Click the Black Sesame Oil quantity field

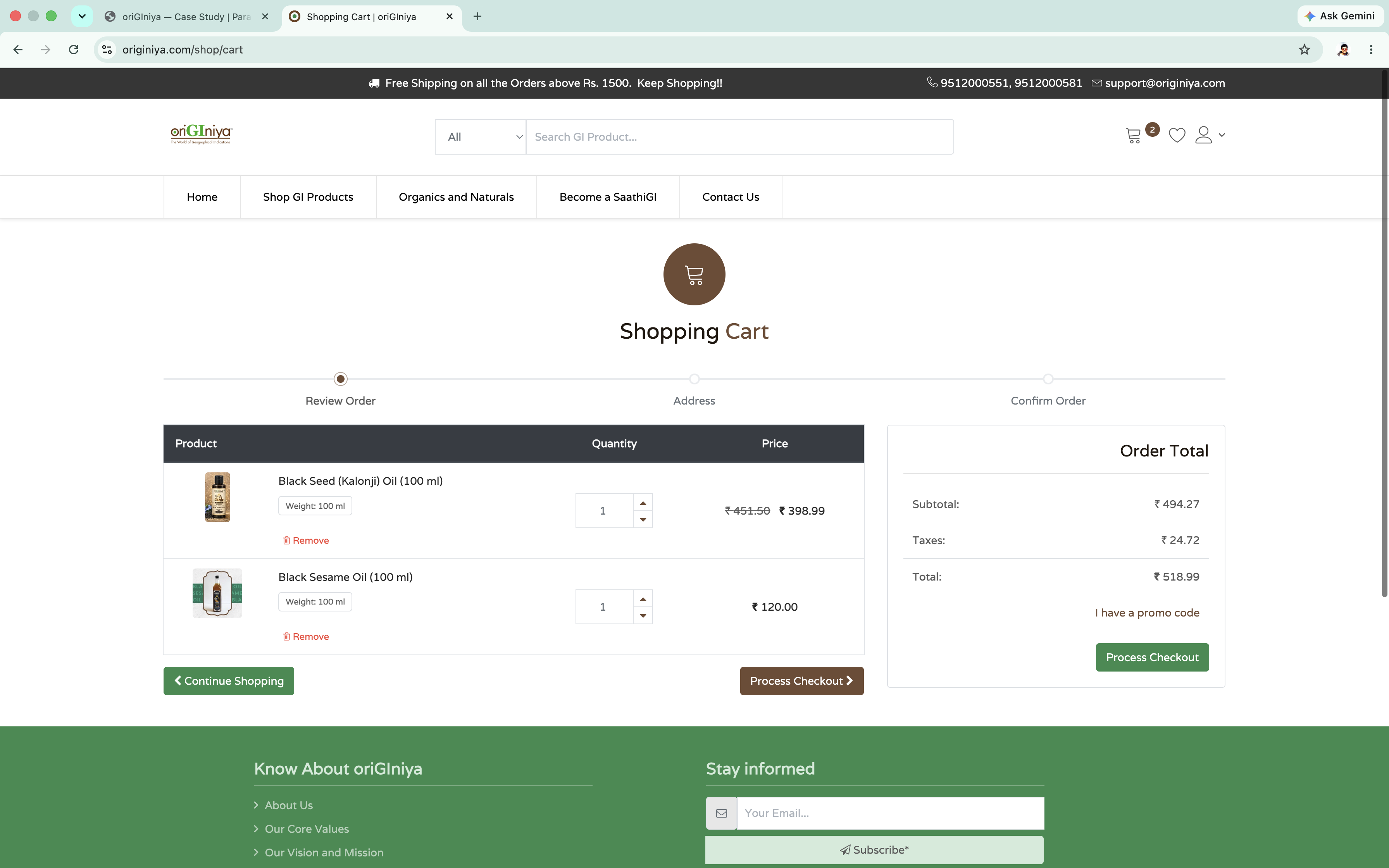click(604, 607)
